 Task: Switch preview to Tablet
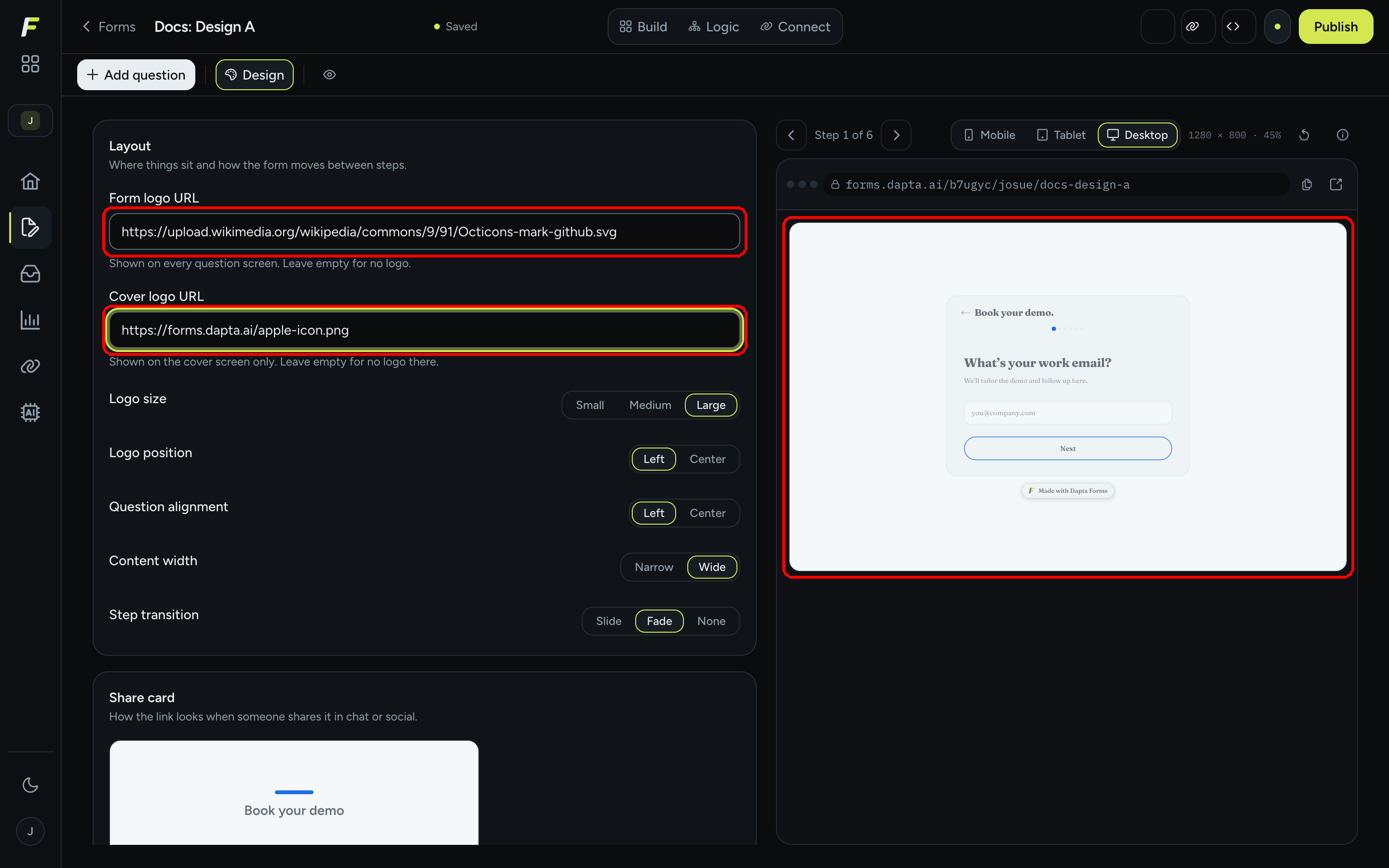(x=1062, y=135)
